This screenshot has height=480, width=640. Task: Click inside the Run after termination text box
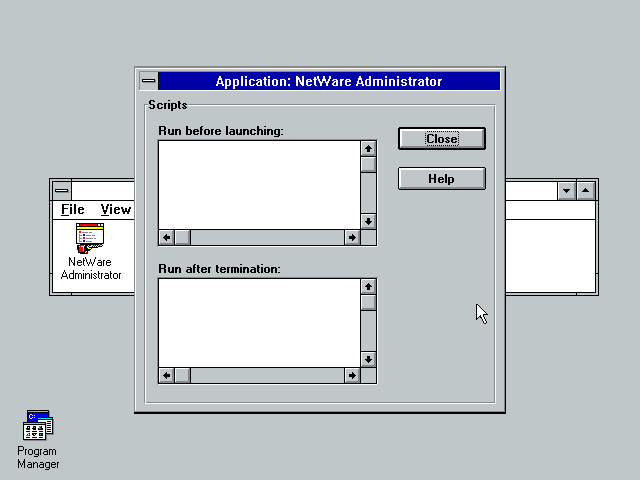(259, 322)
